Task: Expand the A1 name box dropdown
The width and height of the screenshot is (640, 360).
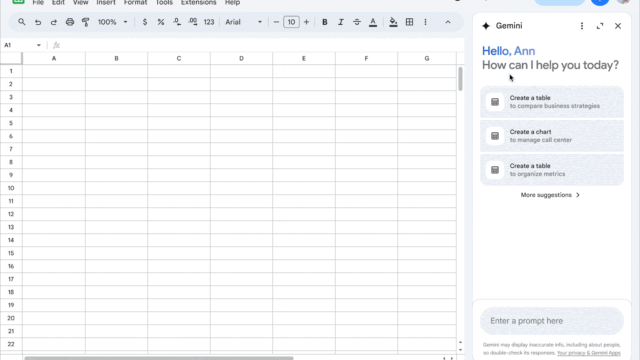Action: click(x=38, y=45)
